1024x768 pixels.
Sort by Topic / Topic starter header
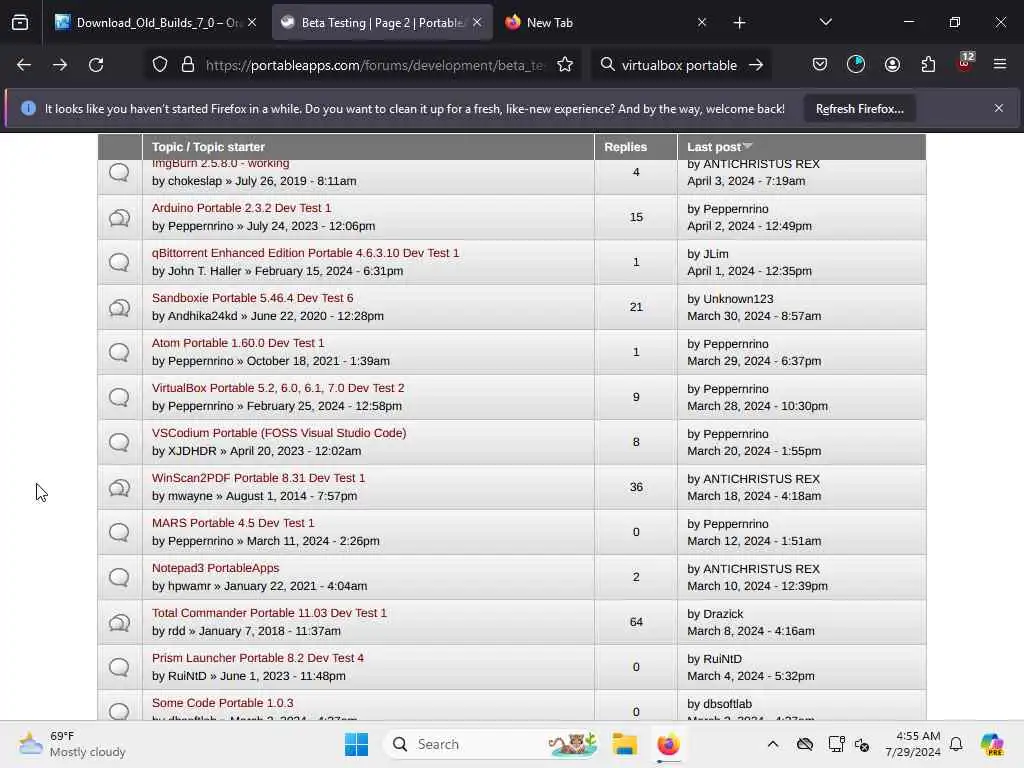[208, 147]
